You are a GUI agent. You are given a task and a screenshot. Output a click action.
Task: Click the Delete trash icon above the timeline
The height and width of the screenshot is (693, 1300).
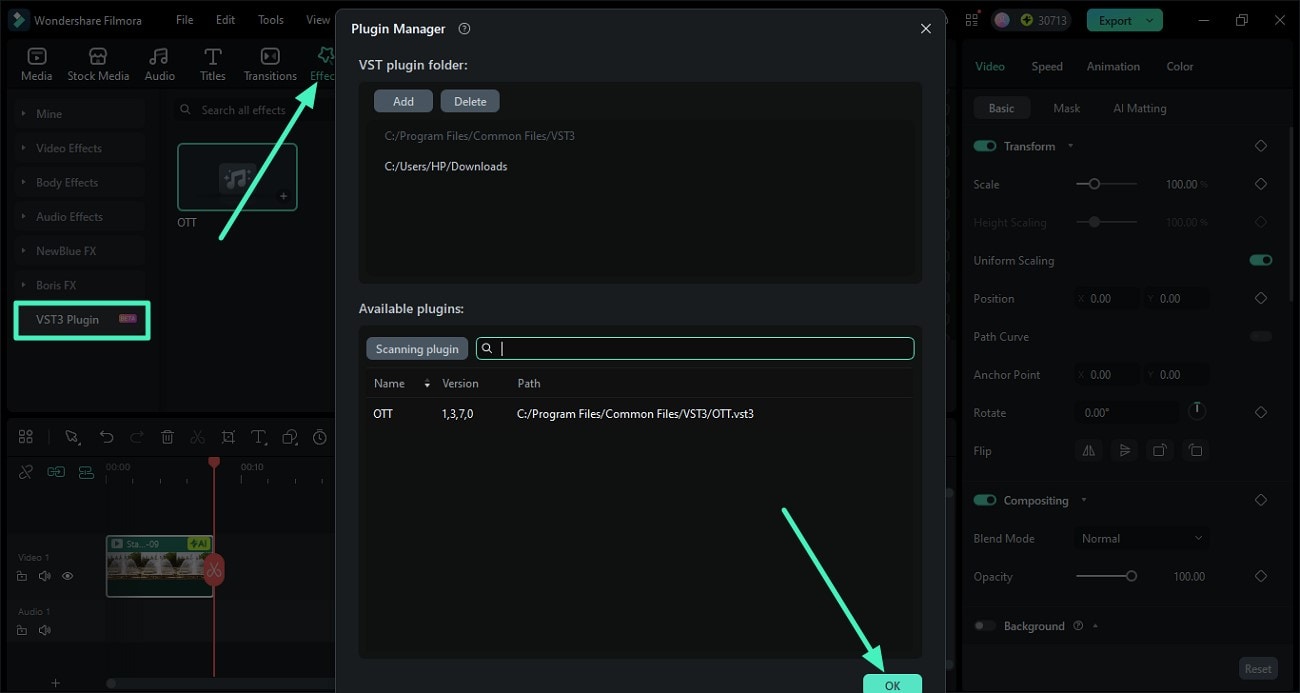167,437
